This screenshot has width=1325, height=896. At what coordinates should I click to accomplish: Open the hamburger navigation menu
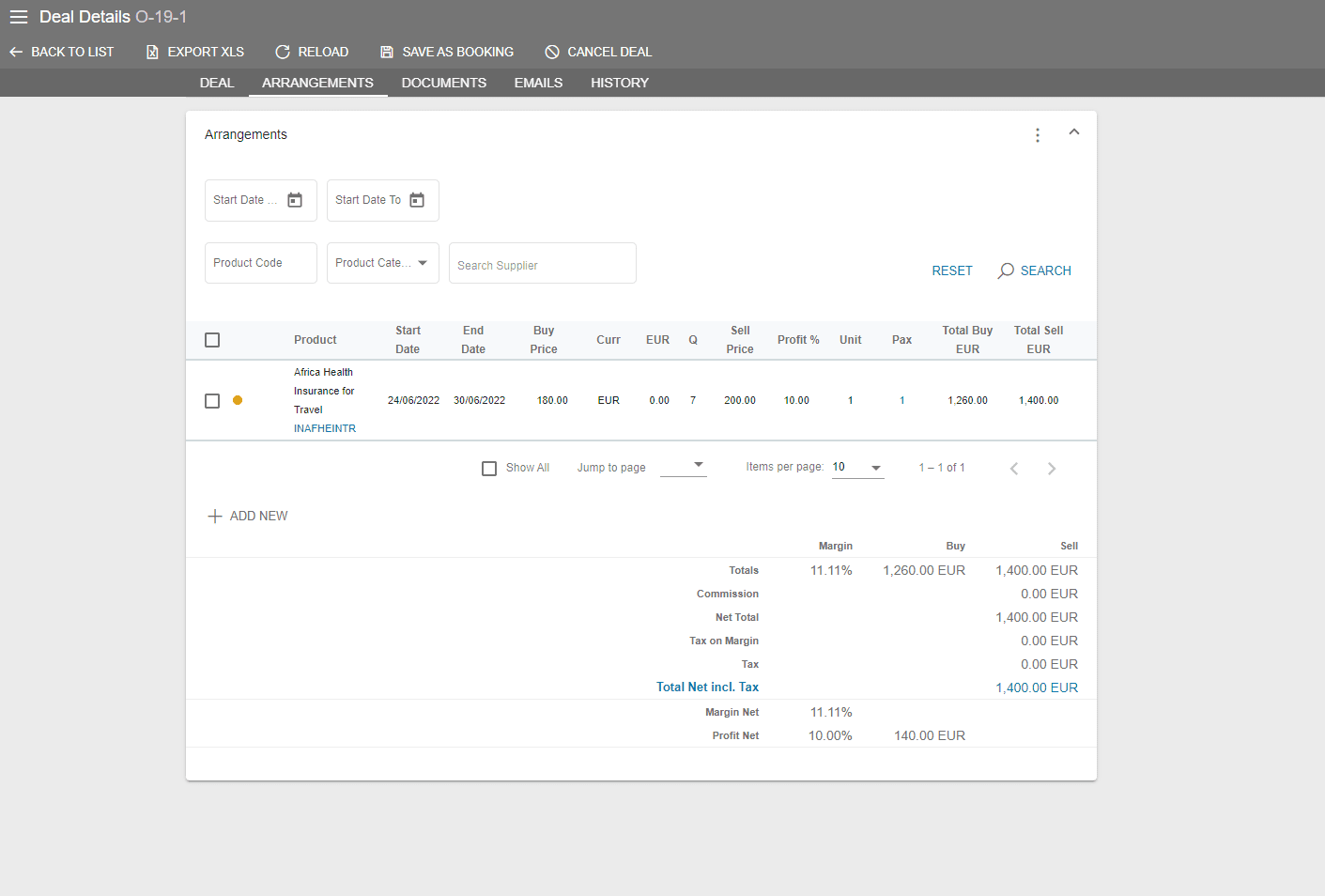point(19,17)
